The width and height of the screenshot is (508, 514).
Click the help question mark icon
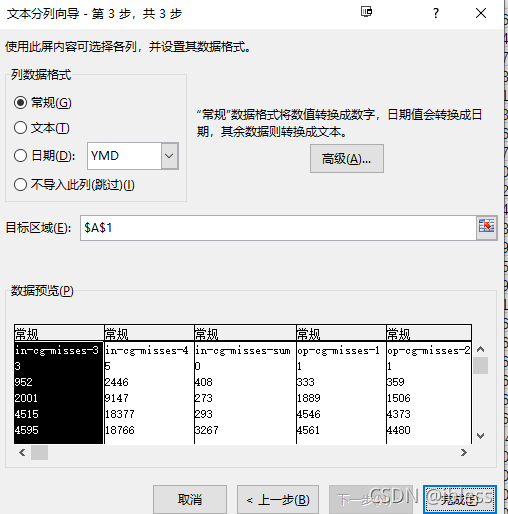point(436,13)
